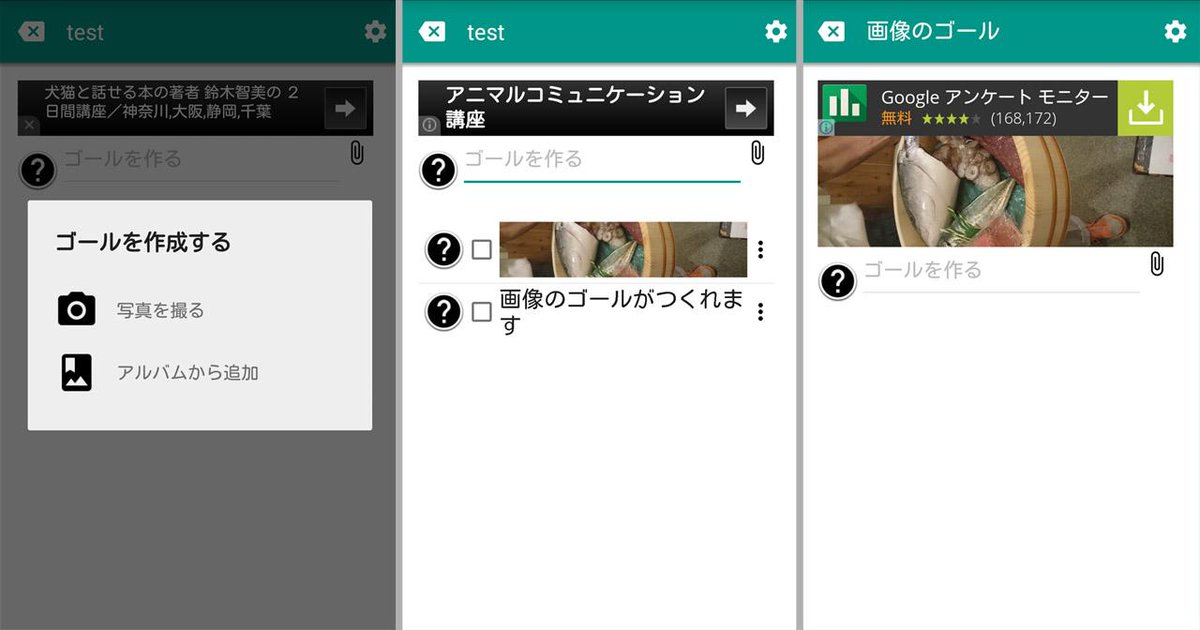Select アルバムから追加 option in dialog
Screen dimensions: 1200x630
click(x=200, y=372)
